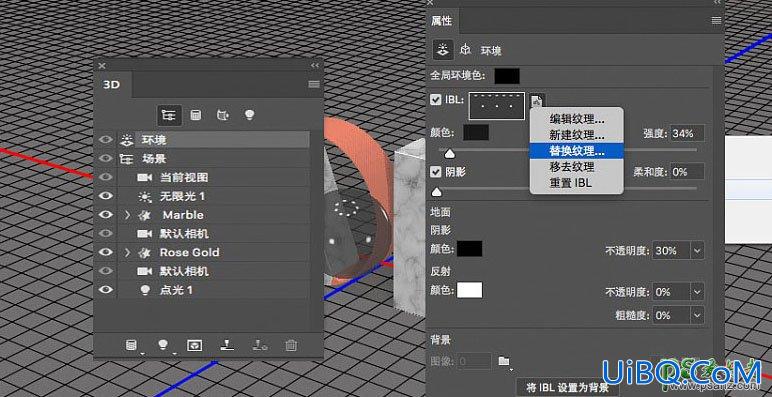Click background image folder icon
Screen dimensions: 772x397
click(504, 362)
